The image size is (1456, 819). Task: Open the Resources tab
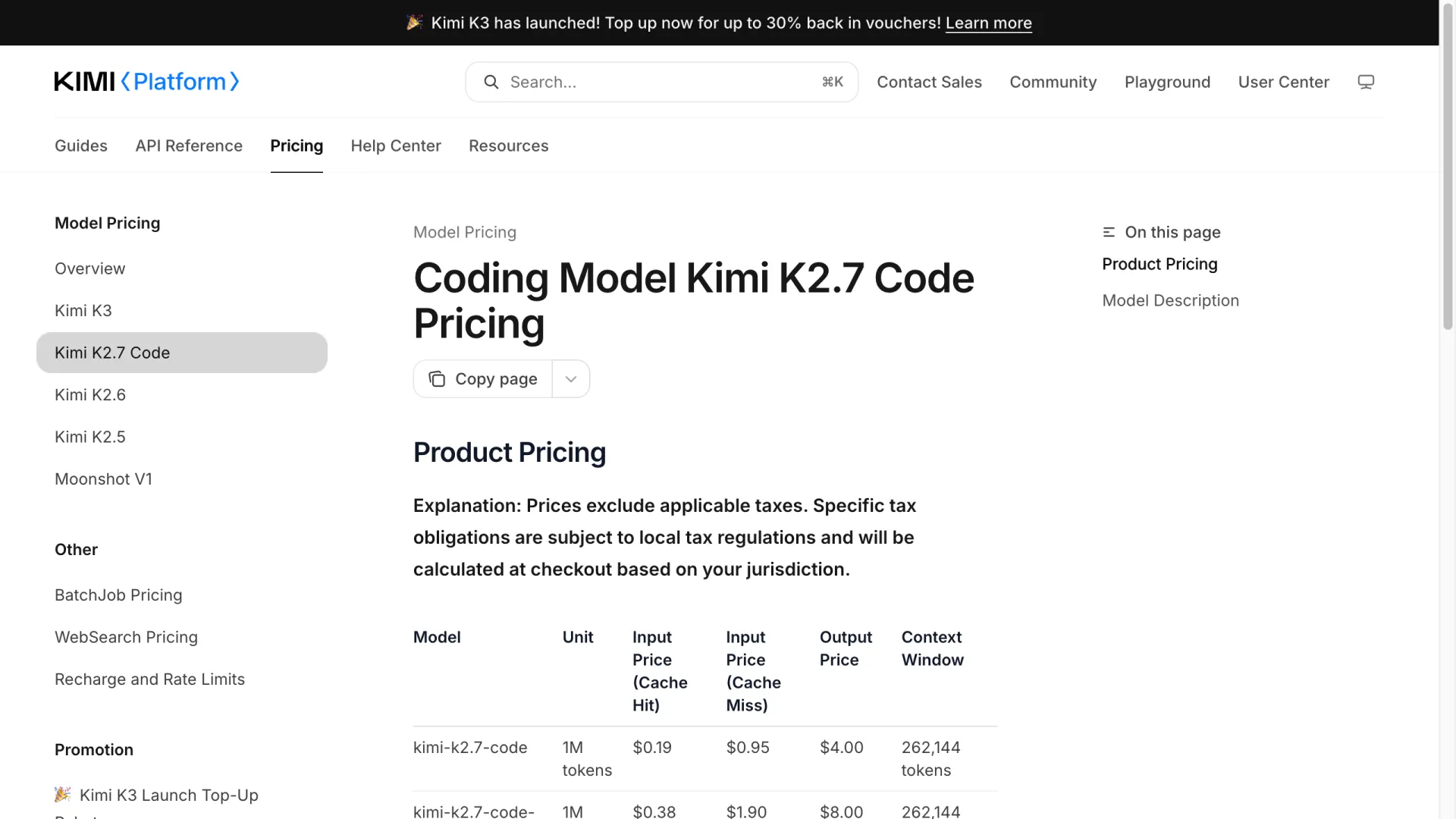click(508, 146)
